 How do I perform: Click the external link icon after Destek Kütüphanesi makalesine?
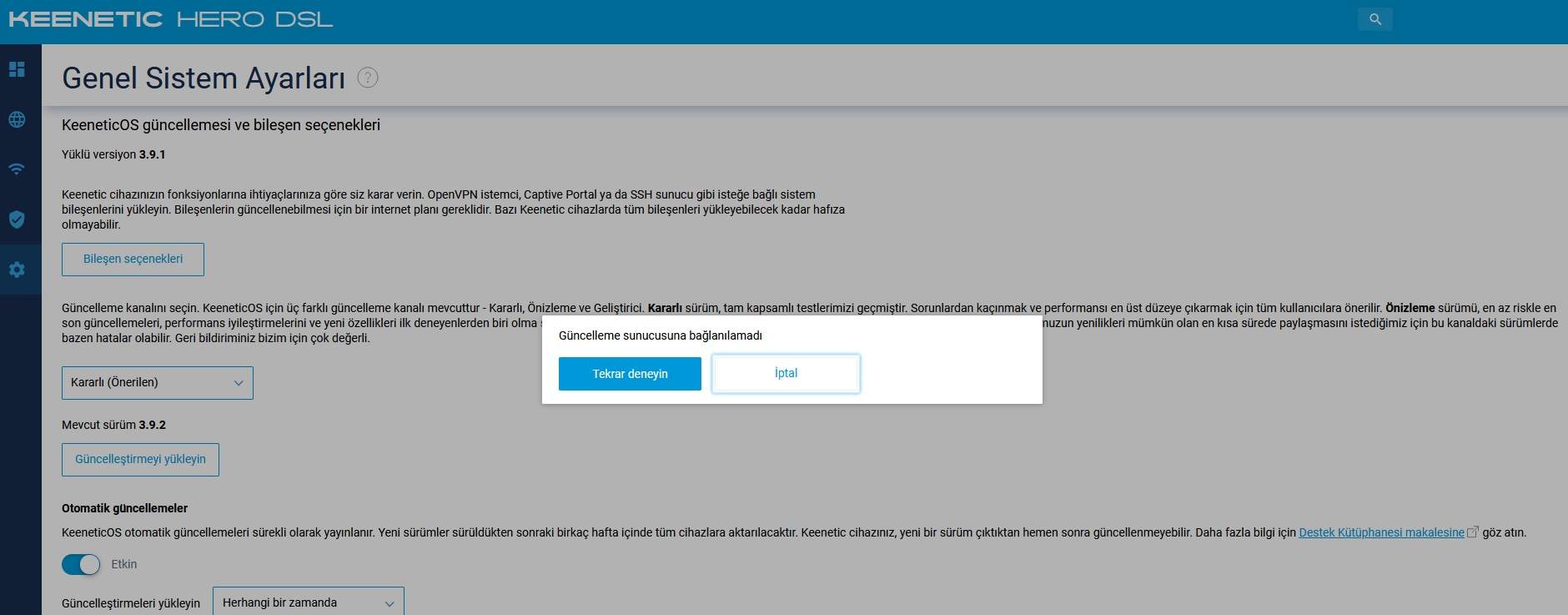[1472, 532]
